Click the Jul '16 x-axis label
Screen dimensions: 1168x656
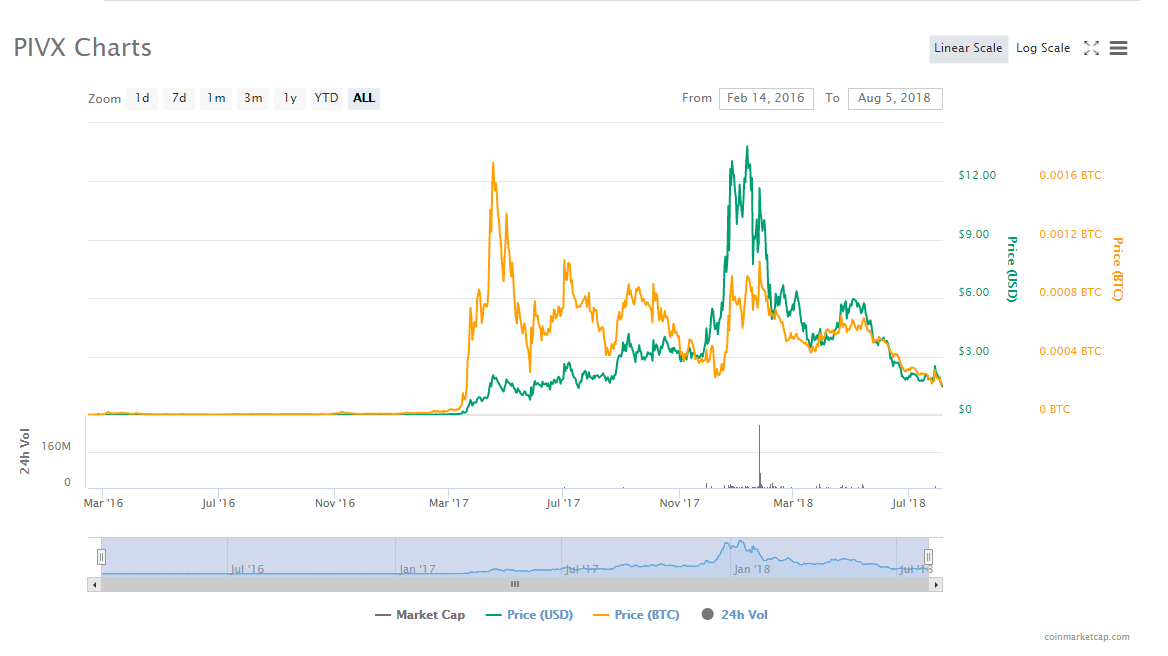pos(218,503)
